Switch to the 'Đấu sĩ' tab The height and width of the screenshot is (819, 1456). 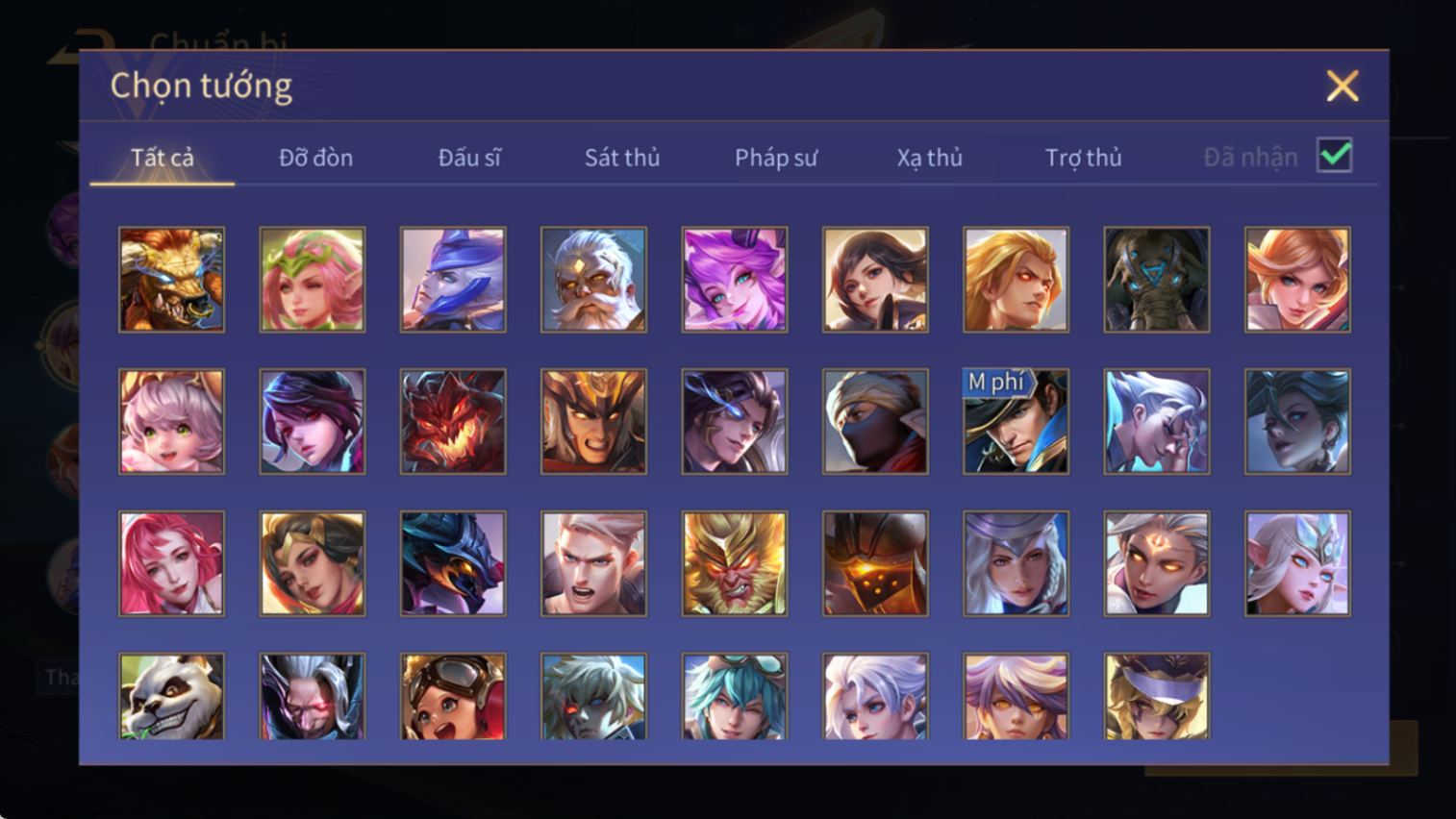pos(469,158)
